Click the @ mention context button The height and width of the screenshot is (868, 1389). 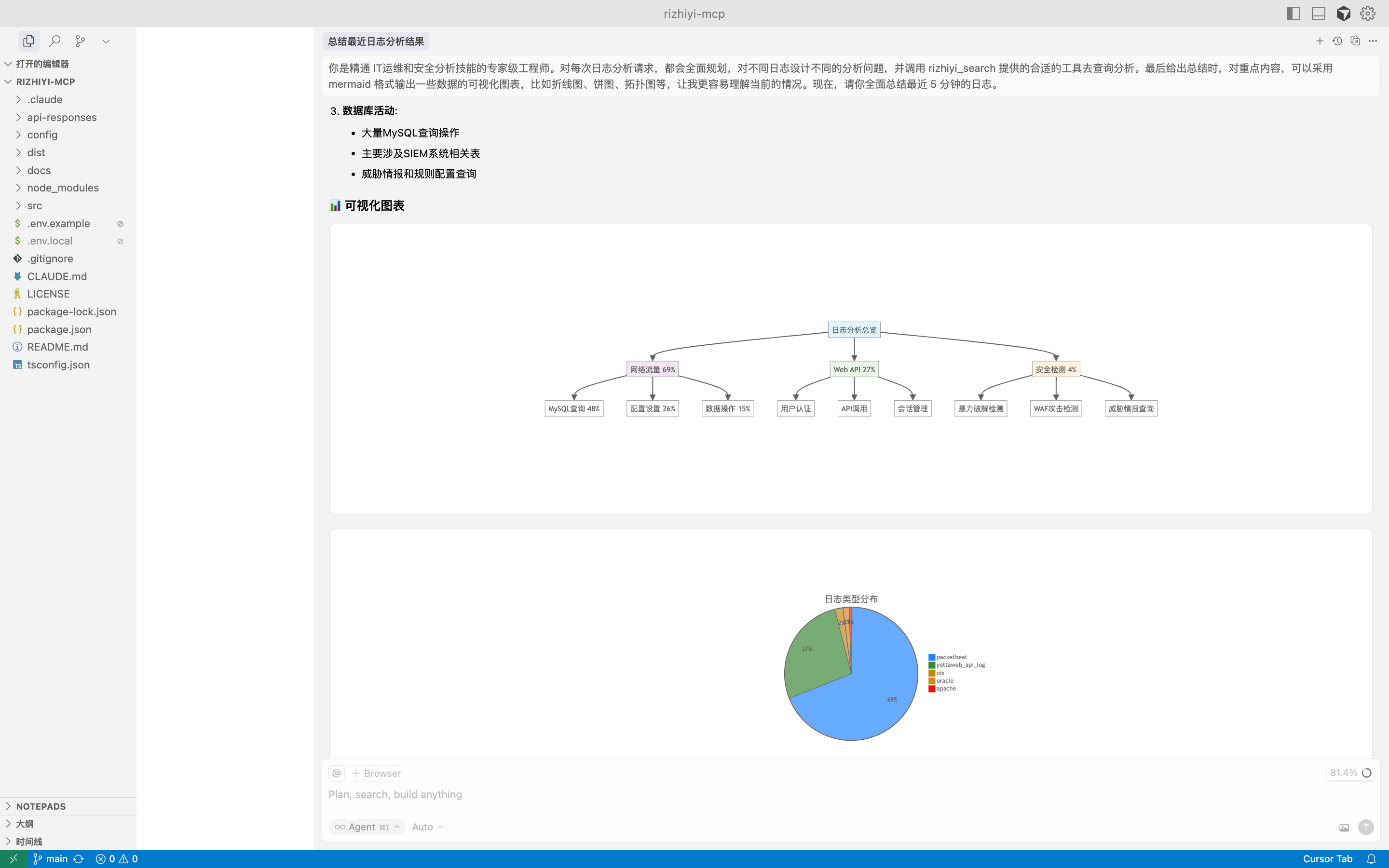pyautogui.click(x=337, y=773)
